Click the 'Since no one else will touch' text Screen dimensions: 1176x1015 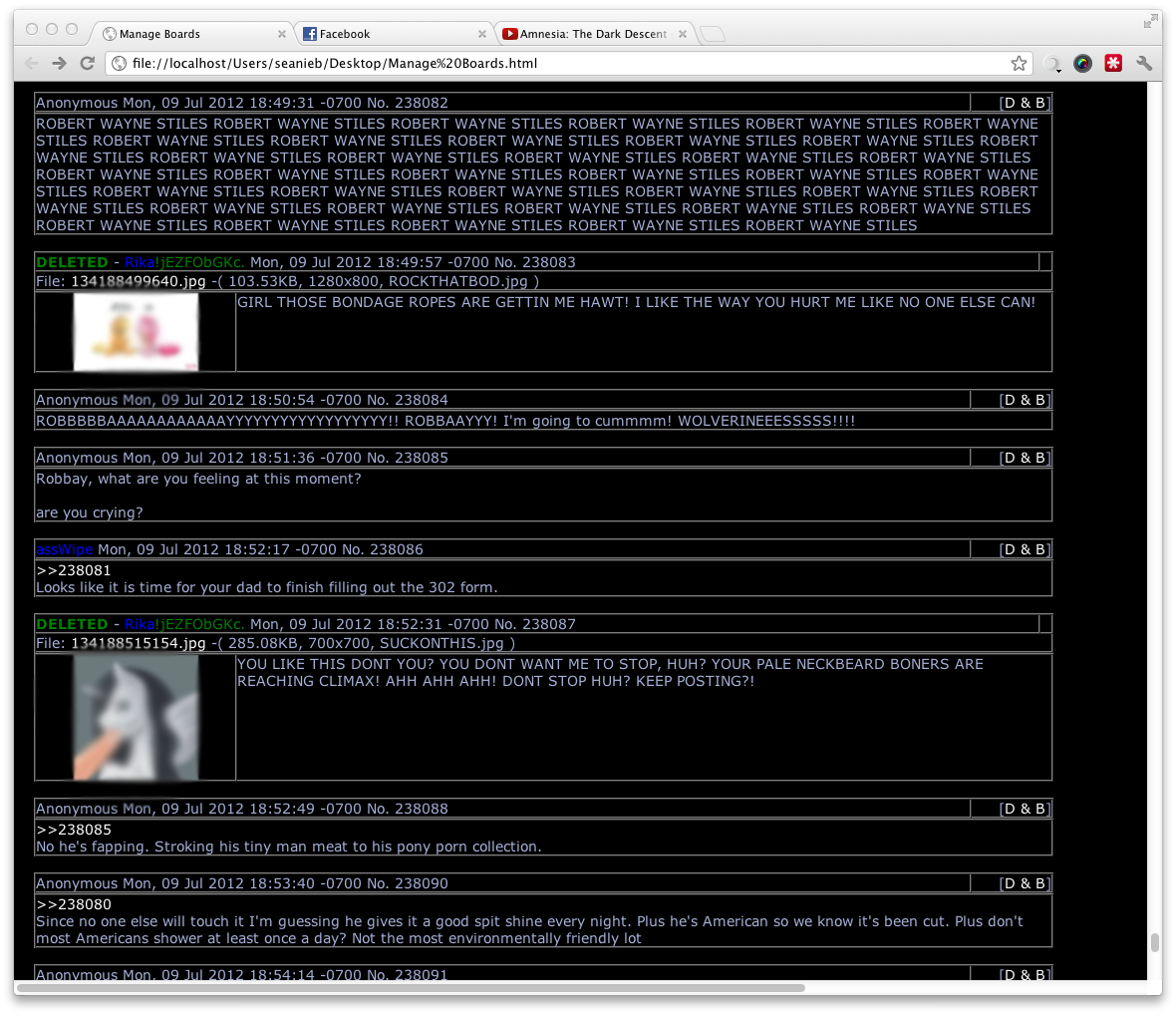tap(529, 929)
